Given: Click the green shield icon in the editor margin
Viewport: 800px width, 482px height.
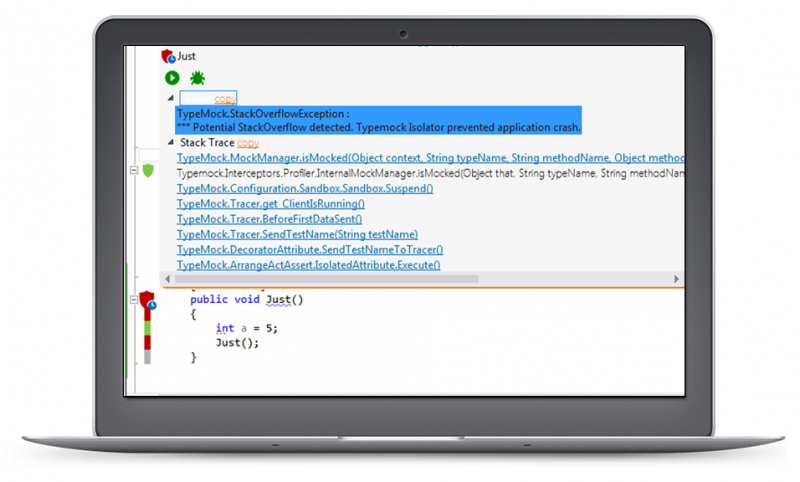Looking at the screenshot, I should 149,171.
